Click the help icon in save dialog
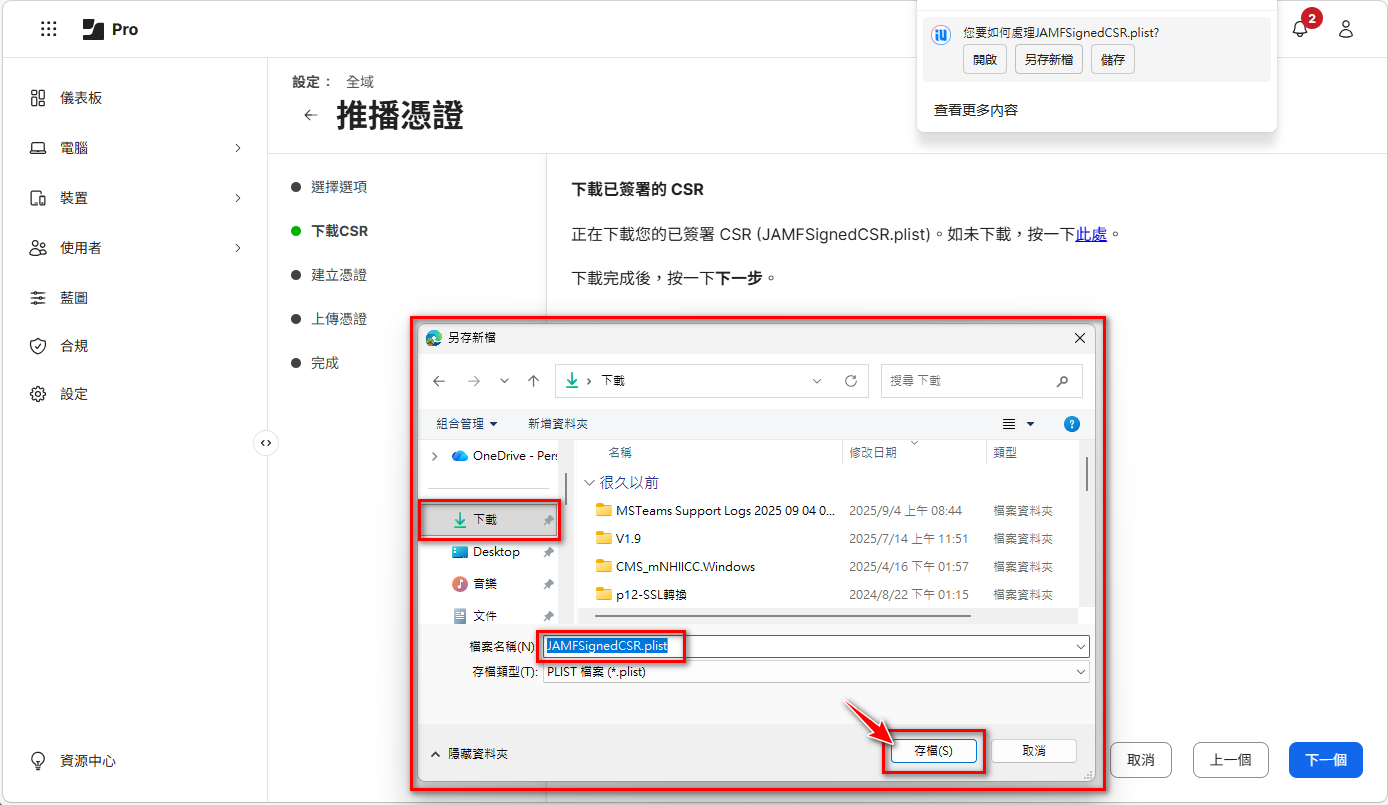 (1071, 424)
